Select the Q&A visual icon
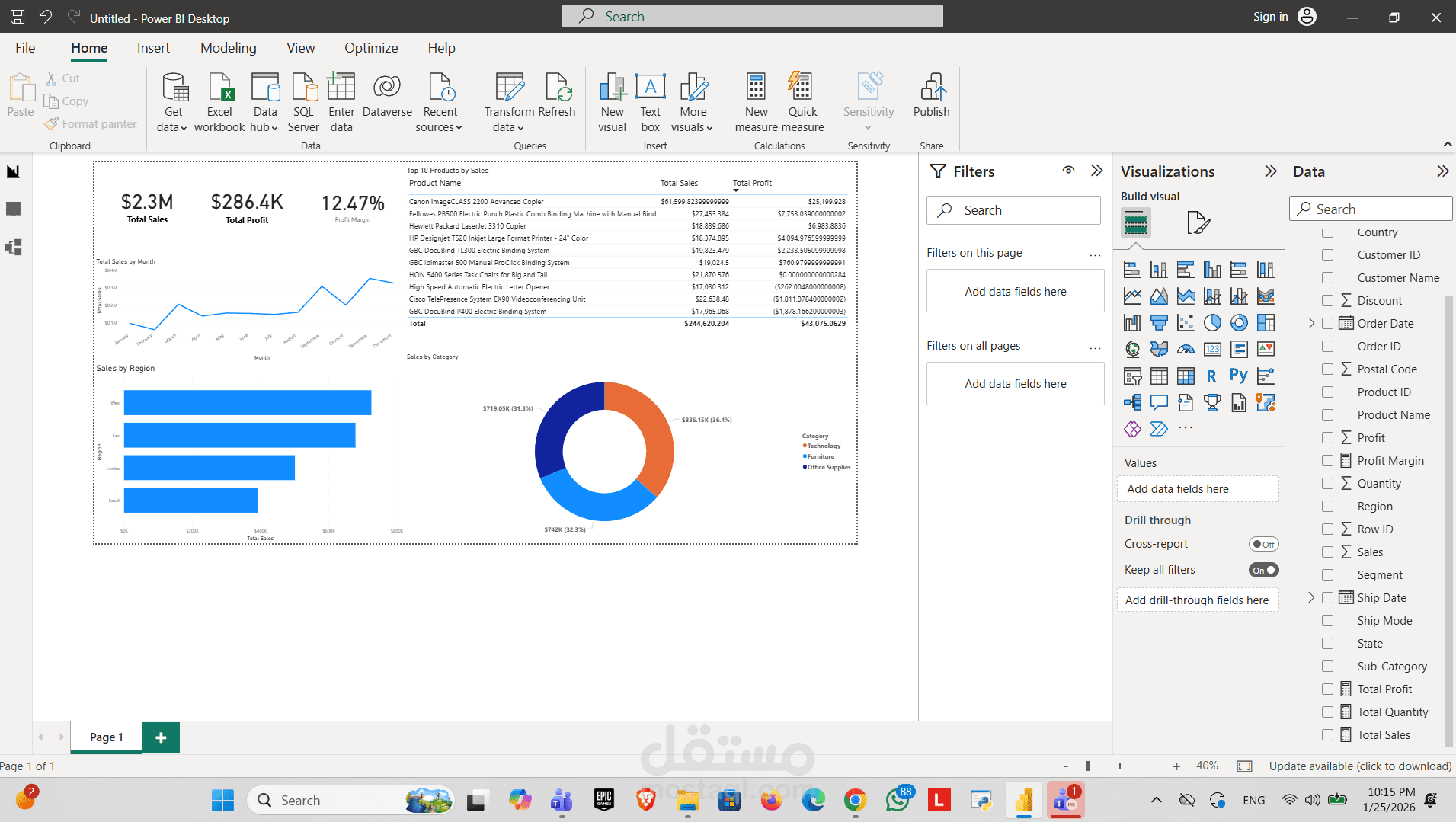 click(1159, 402)
